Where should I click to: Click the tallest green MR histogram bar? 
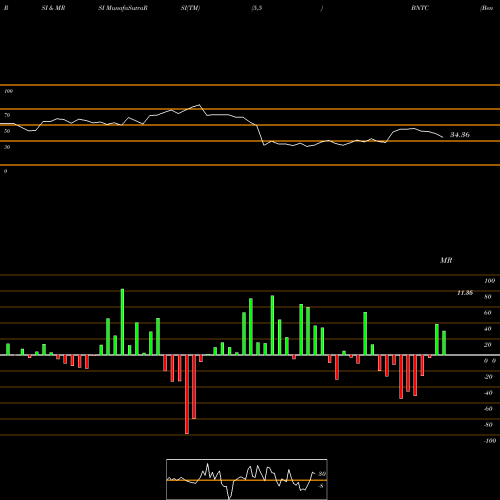(122, 322)
